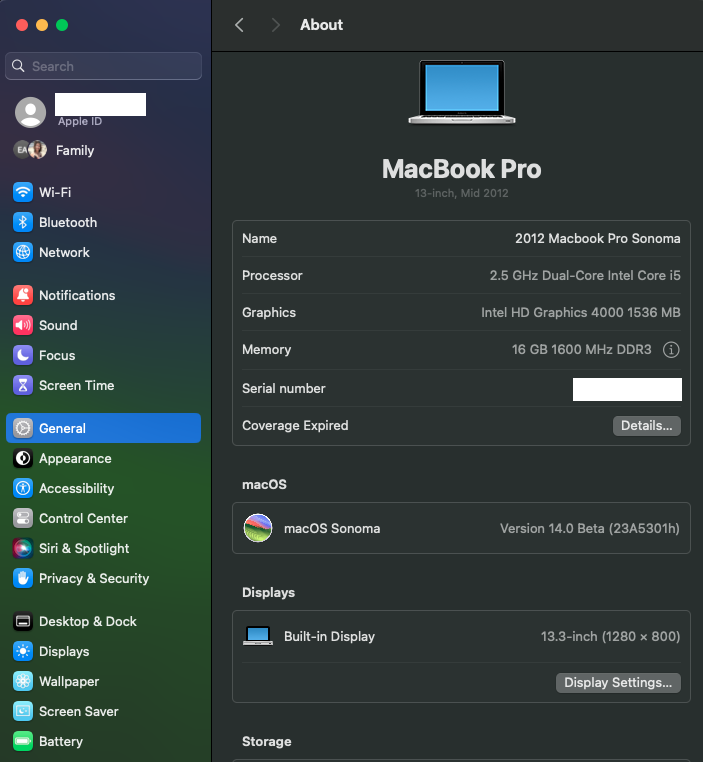Viewport: 703px width, 762px height.
Task: Select Notifications label in sidebar
Action: tap(77, 295)
